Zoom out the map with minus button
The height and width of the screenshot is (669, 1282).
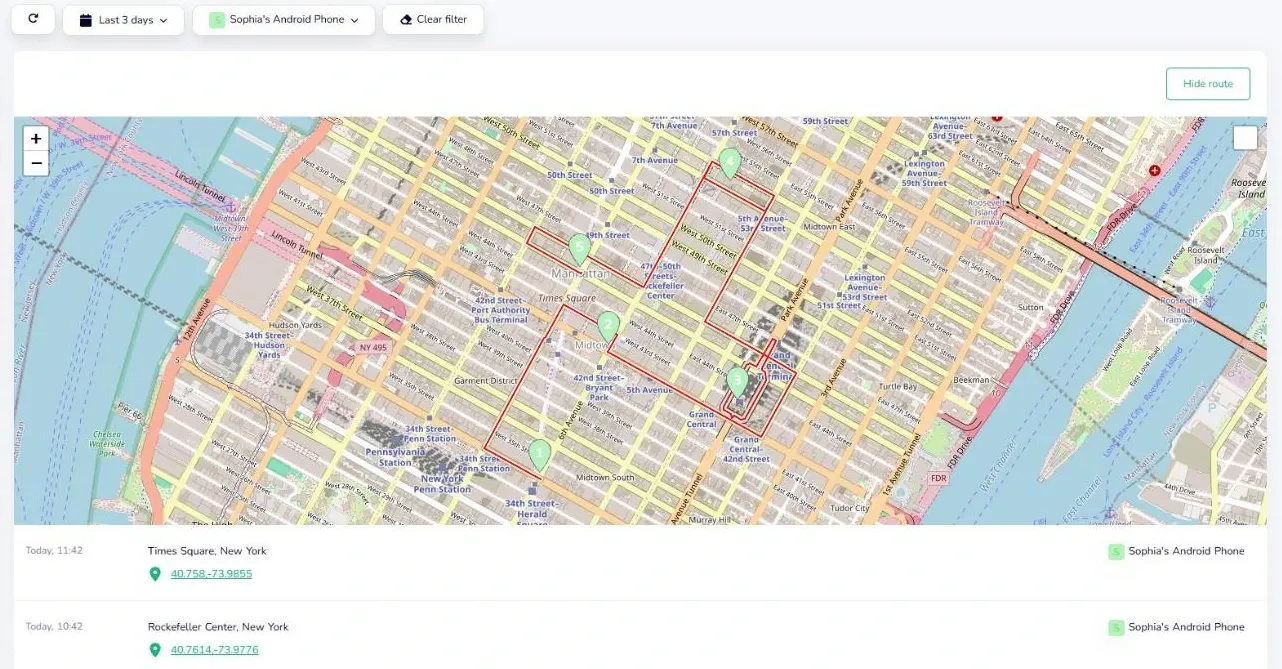tap(36, 163)
